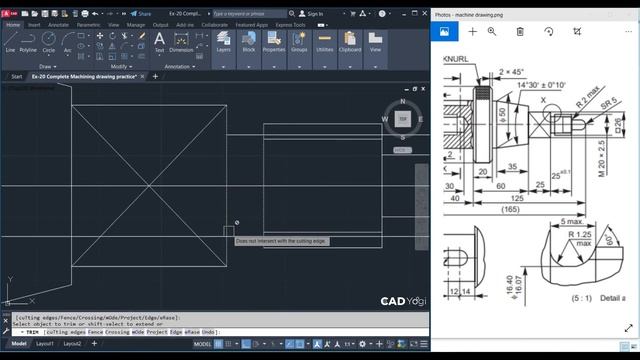
Task: Click the plus add-to icon in Photos
Action: (472, 31)
